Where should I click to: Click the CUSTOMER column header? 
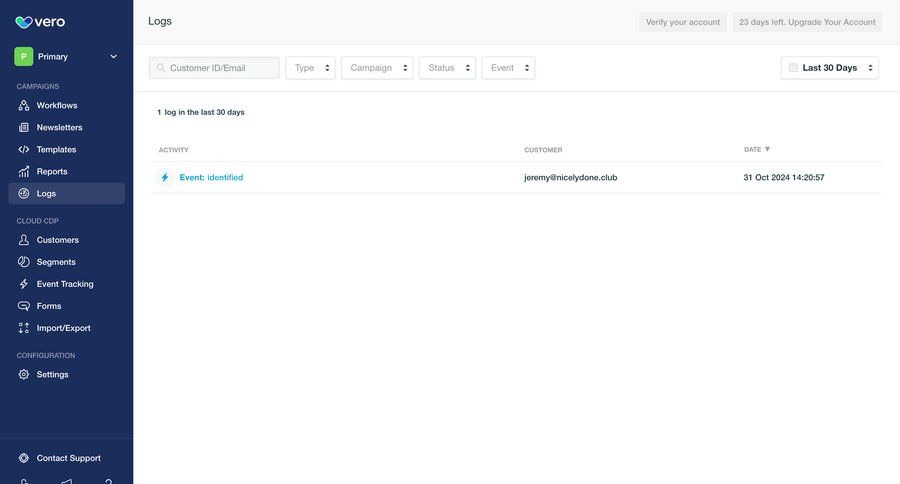pyautogui.click(x=543, y=150)
